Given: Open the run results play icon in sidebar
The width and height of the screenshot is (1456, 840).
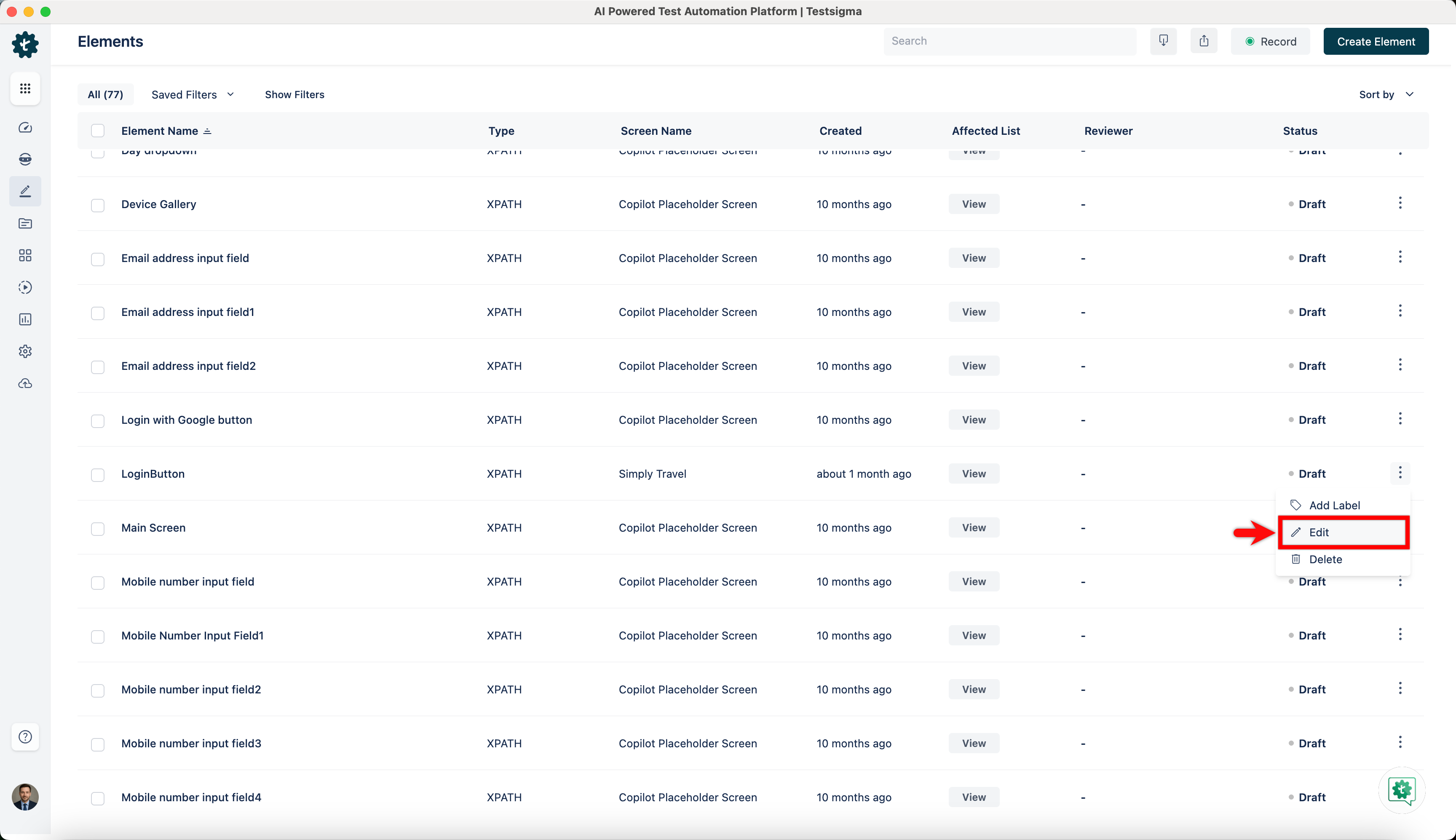Looking at the screenshot, I should pyautogui.click(x=25, y=287).
